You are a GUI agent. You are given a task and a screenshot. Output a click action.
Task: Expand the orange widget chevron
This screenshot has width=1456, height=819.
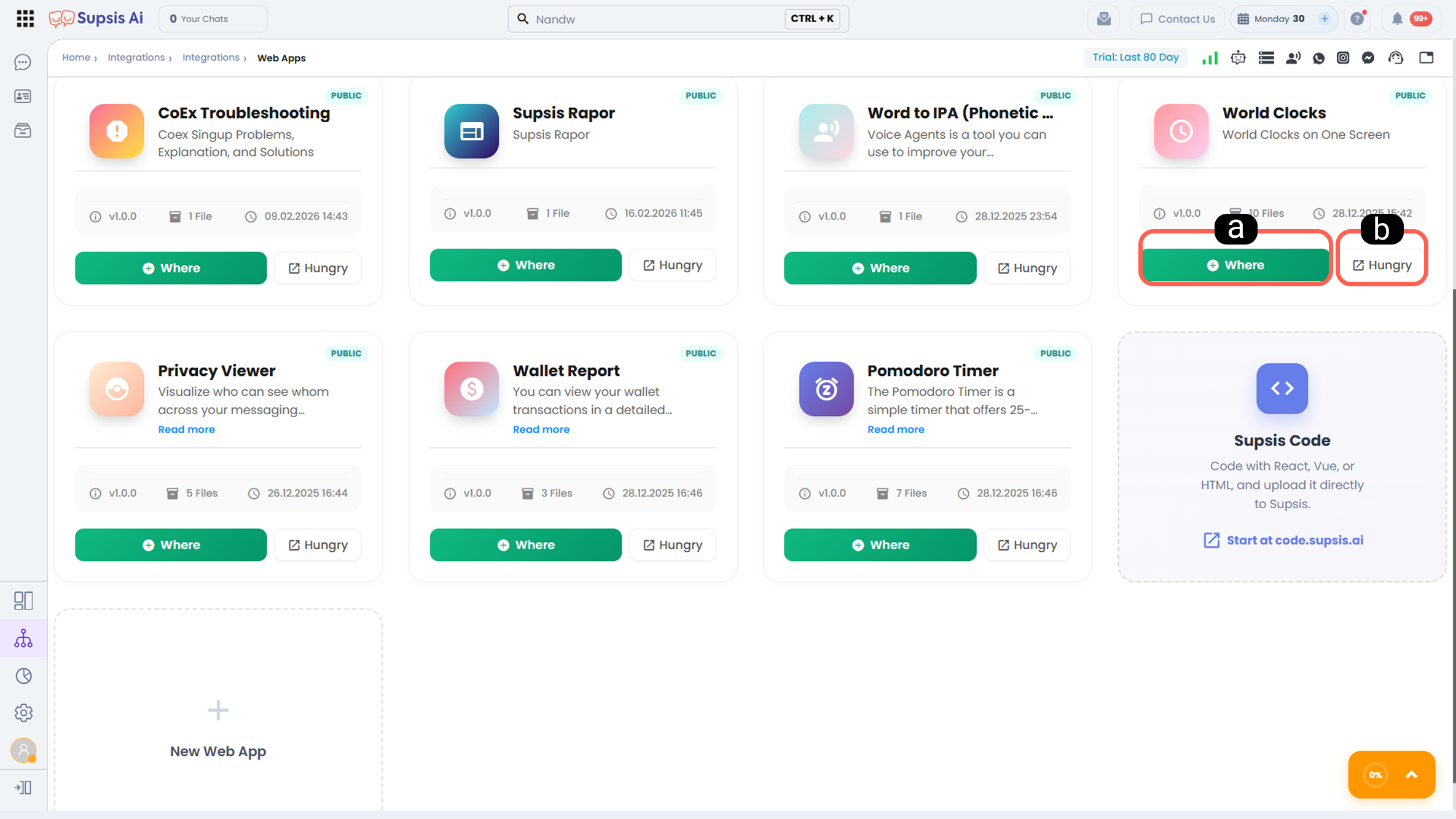tap(1412, 775)
